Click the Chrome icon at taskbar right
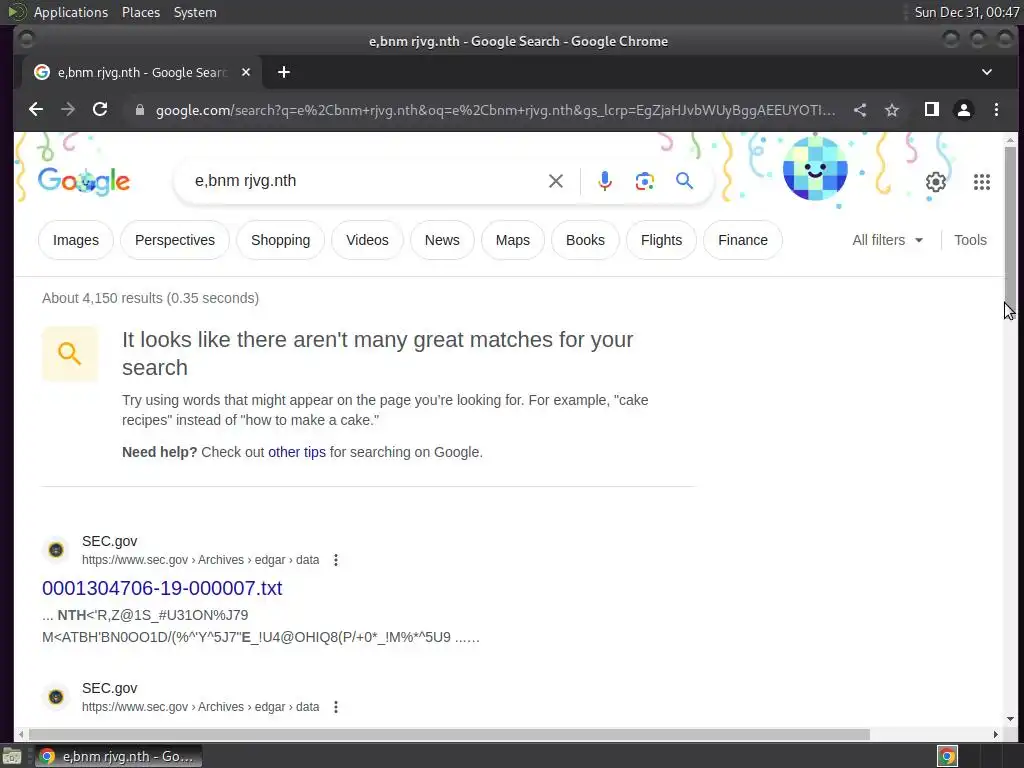Viewport: 1024px width, 768px height. [947, 756]
